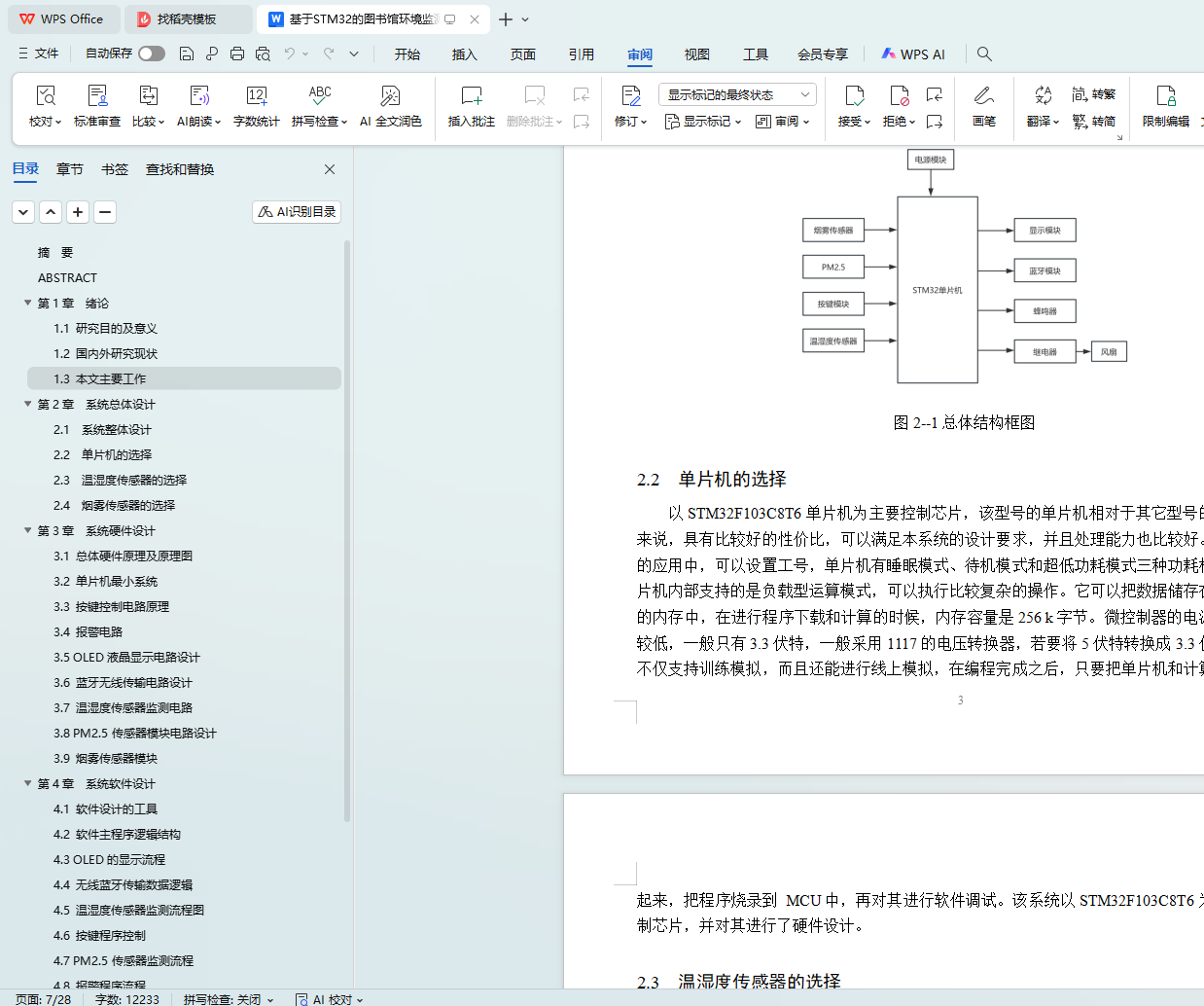Open the 校对 proofreading tool
The height and width of the screenshot is (1006, 1204).
coord(45,107)
